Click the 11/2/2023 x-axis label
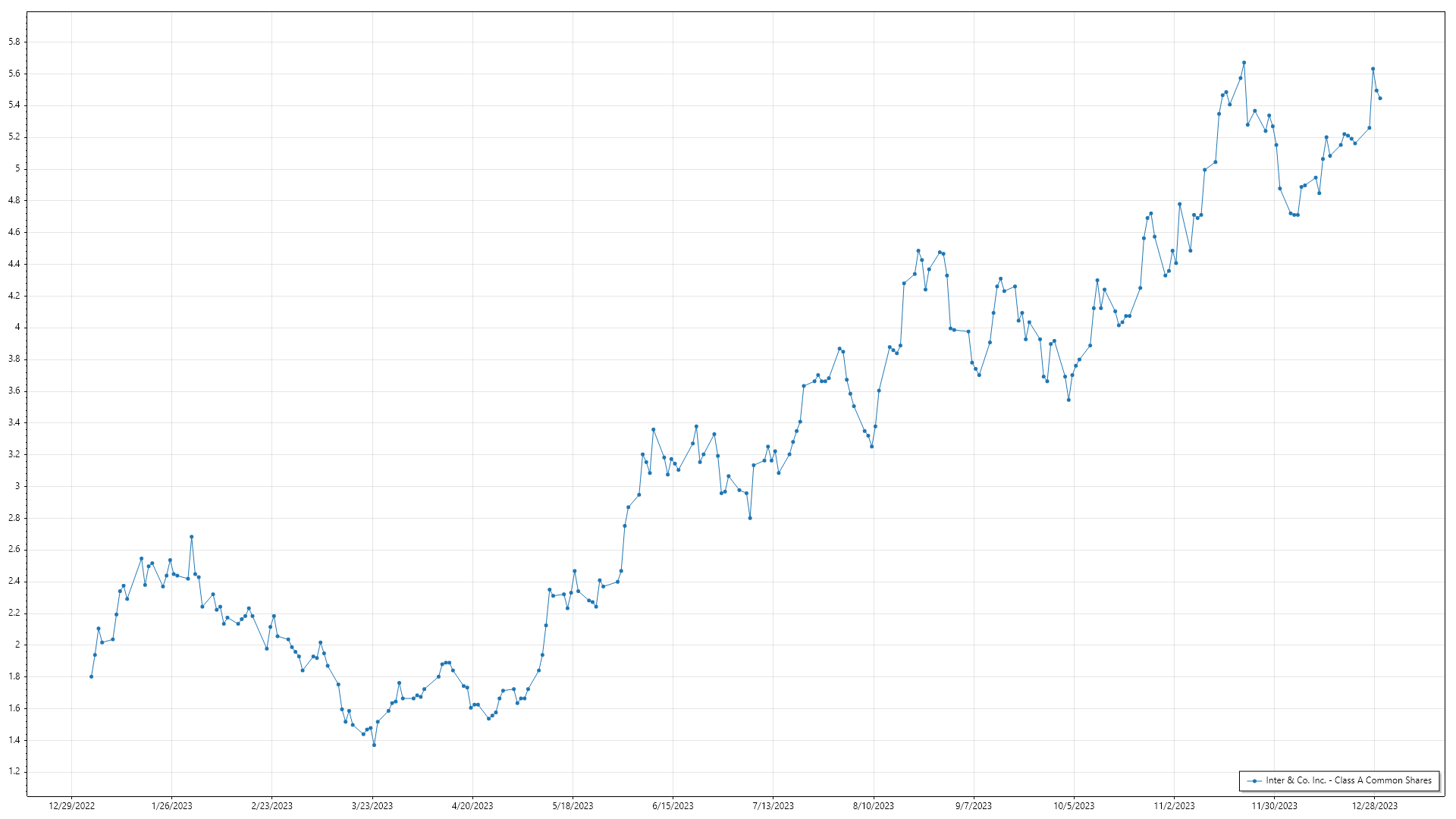This screenshot has width=1456, height=819. tap(1174, 806)
